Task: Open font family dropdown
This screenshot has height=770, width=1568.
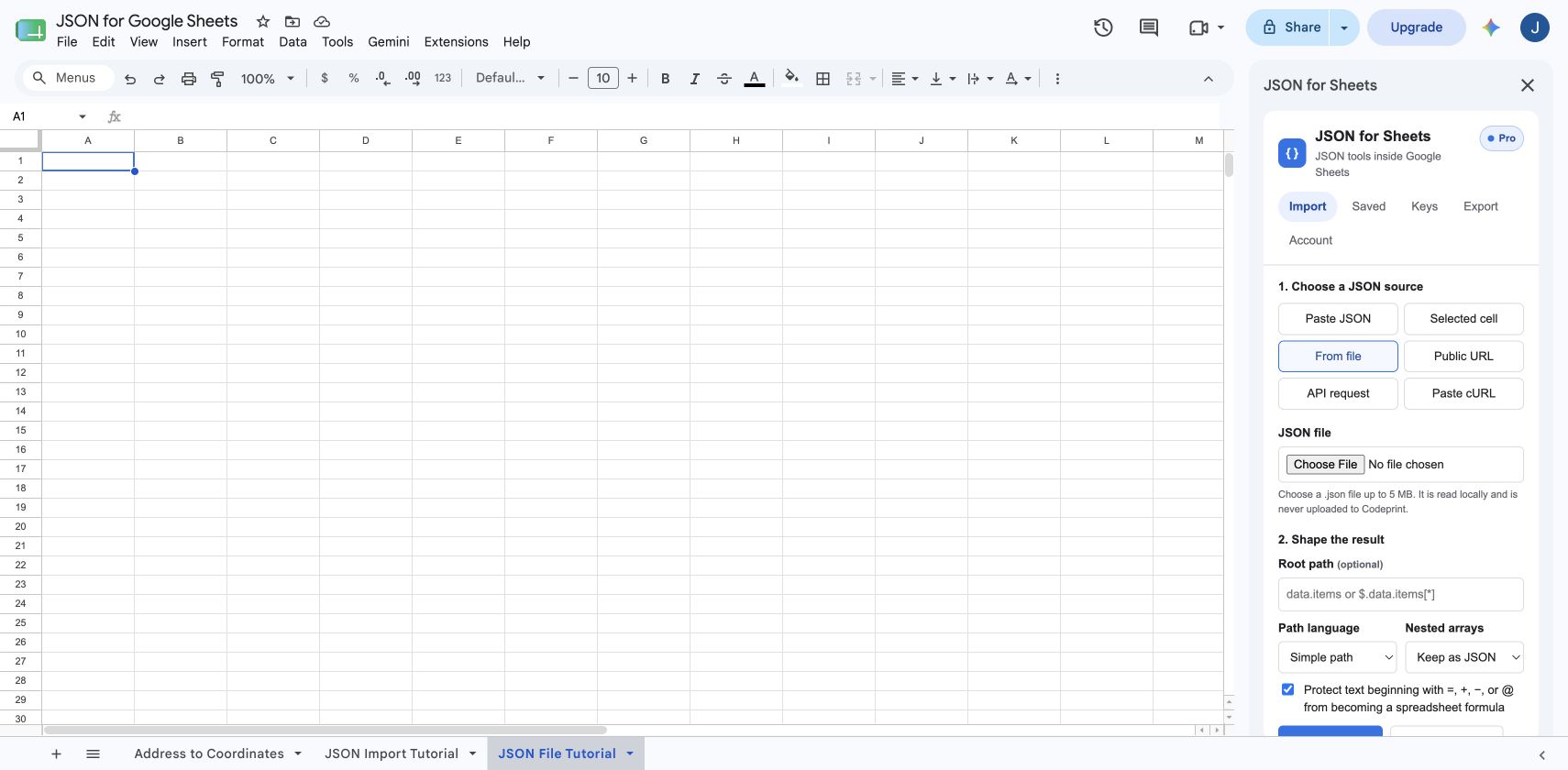Action: click(510, 79)
